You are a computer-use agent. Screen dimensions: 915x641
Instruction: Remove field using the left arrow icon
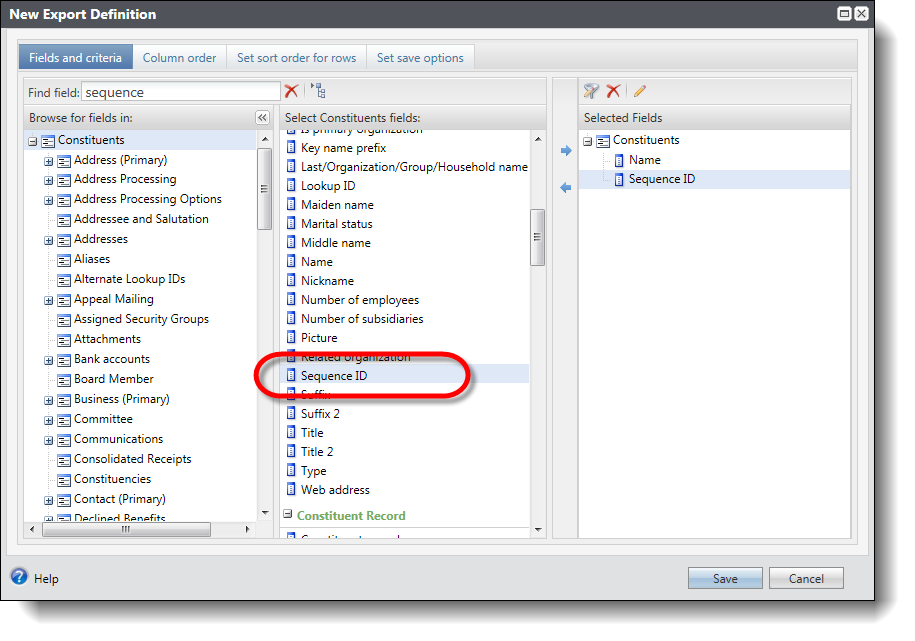(565, 187)
